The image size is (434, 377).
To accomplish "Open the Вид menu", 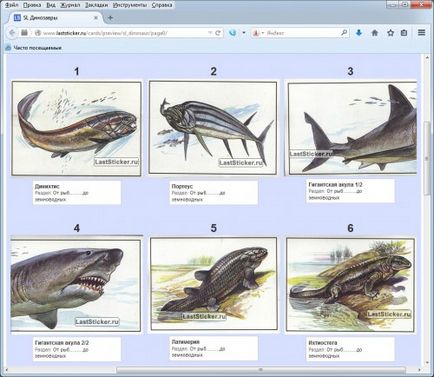I will point(51,5).
